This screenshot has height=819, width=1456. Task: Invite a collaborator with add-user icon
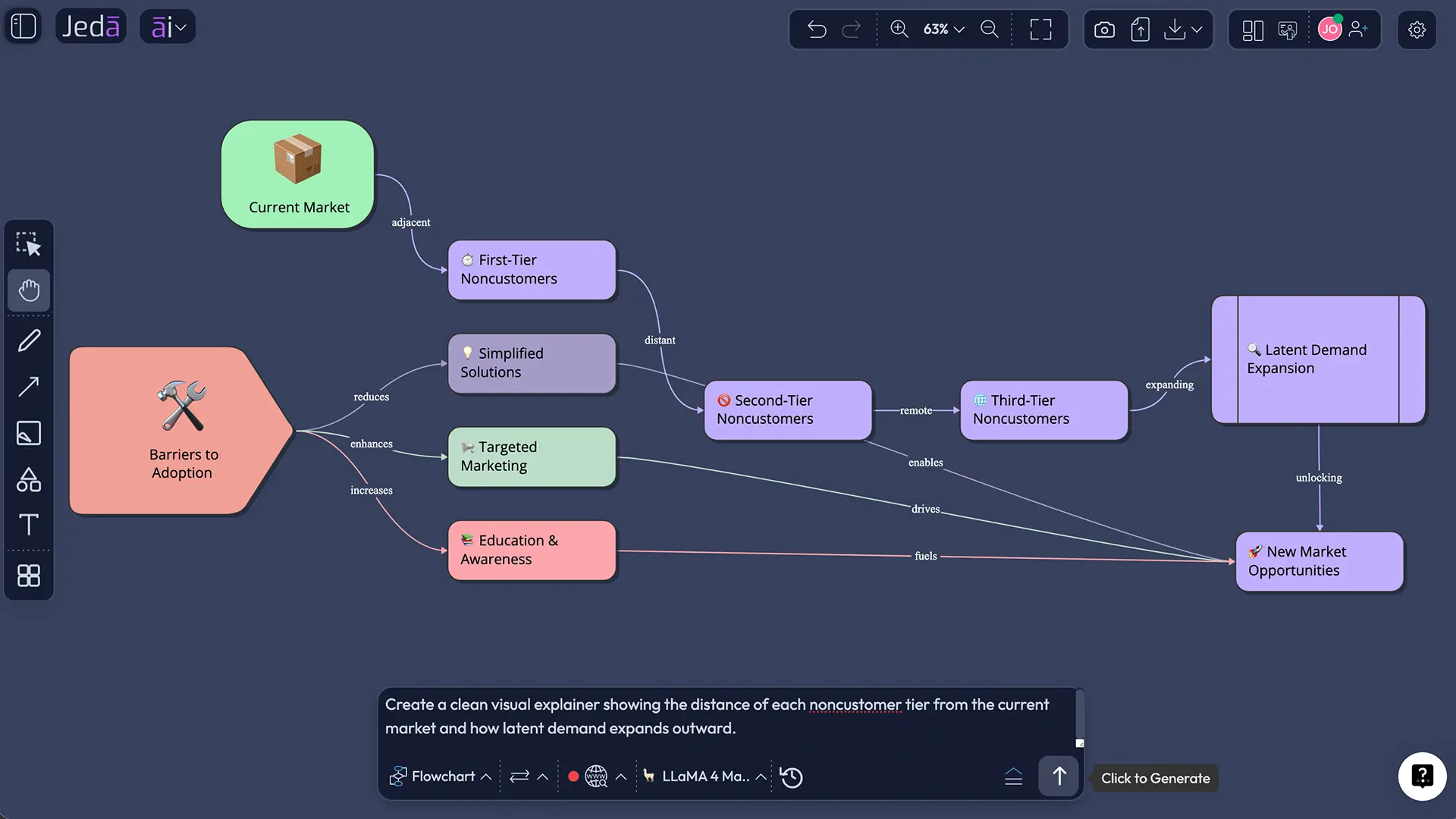click(x=1359, y=30)
